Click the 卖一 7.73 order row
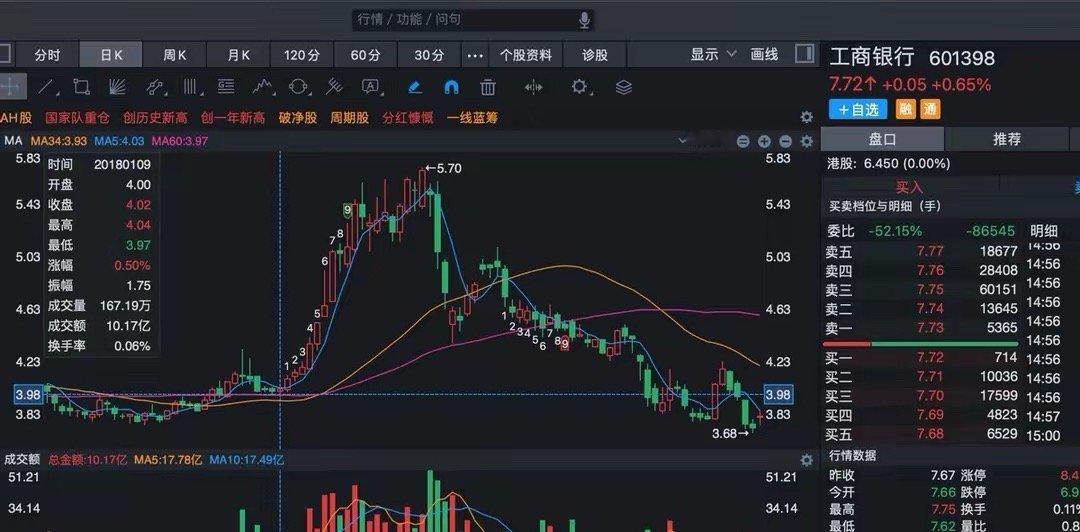Screen dimensions: 1080x532 tap(921, 328)
